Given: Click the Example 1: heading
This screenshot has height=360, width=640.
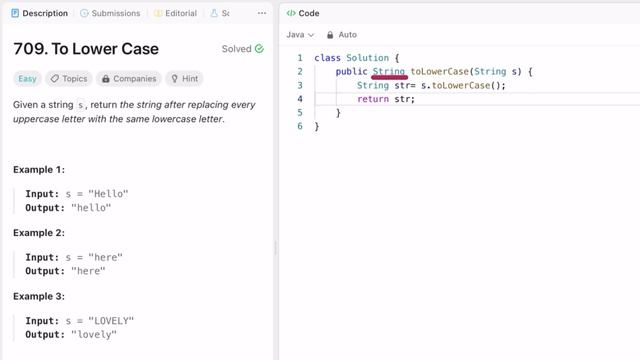Looking at the screenshot, I should pyautogui.click(x=39, y=169).
